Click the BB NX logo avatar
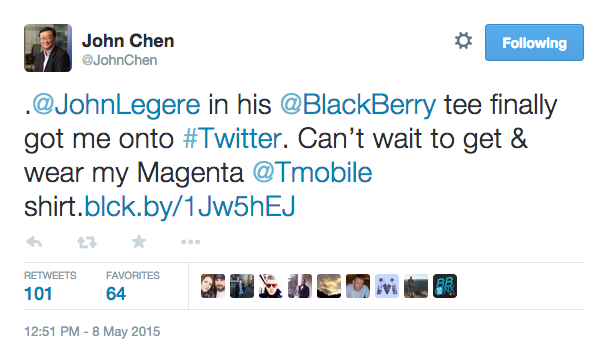 click(445, 286)
